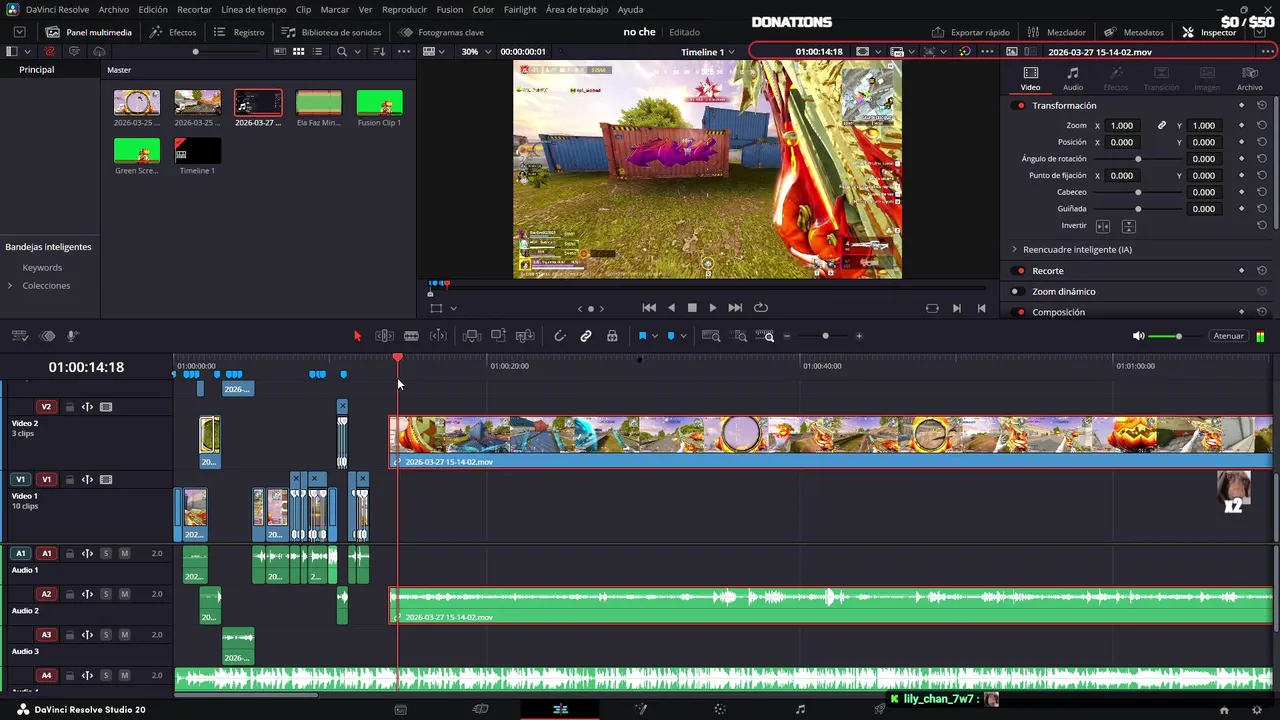Viewport: 1280px width, 720px height.
Task: Open media pool search dropdown arrow
Action: click(x=357, y=51)
